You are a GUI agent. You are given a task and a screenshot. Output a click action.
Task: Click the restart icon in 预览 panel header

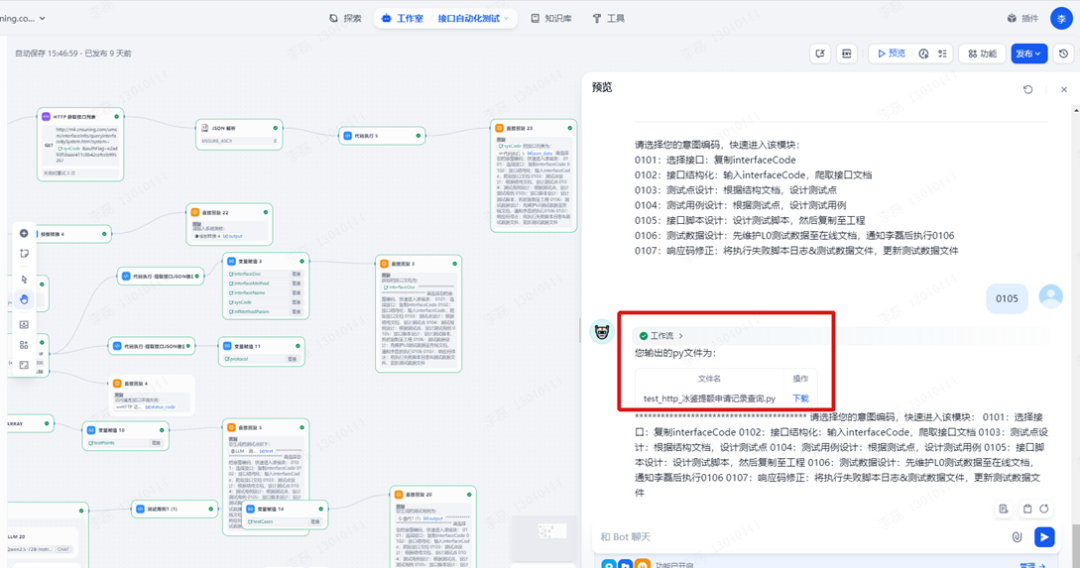click(x=1028, y=90)
